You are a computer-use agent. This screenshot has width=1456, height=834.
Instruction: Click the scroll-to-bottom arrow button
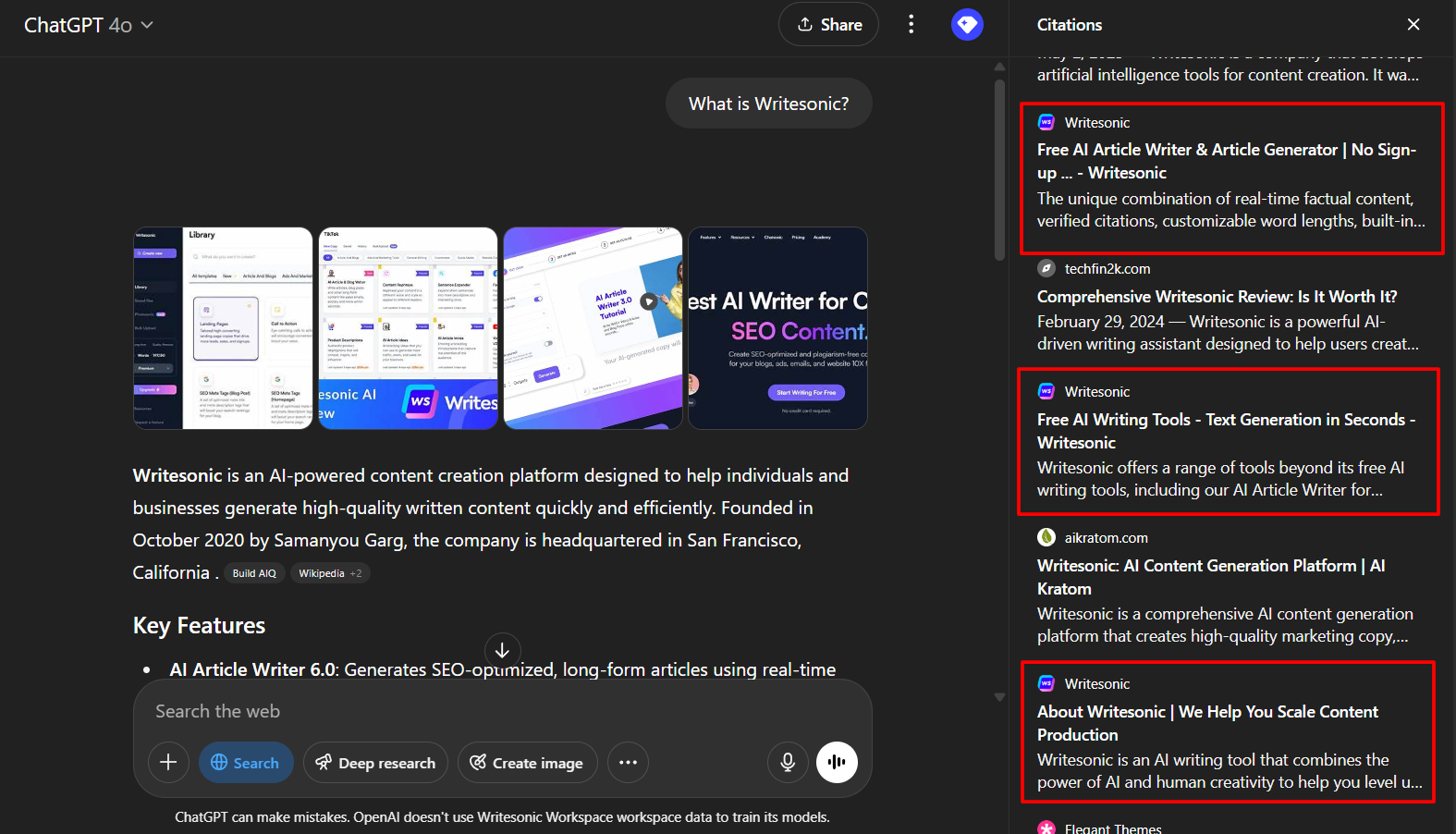pos(502,651)
